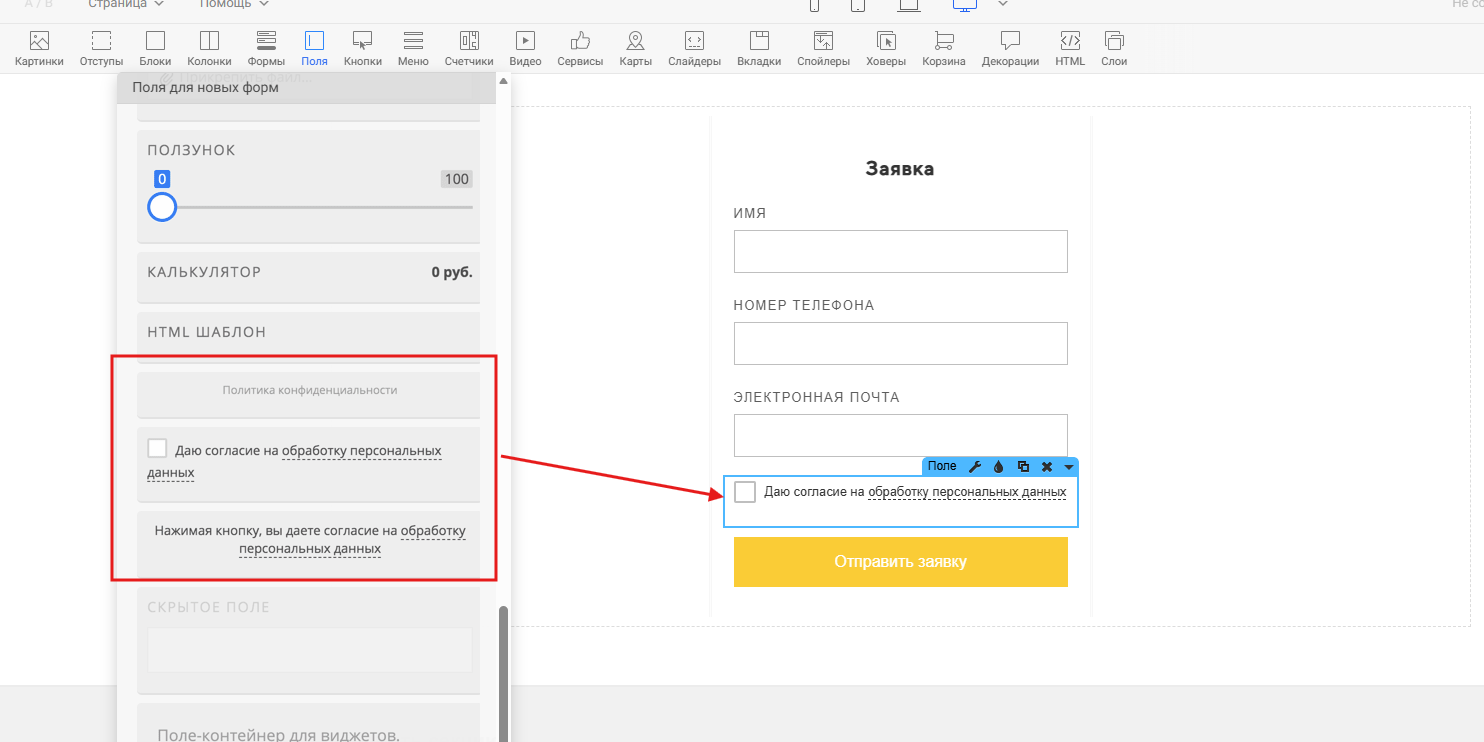The width and height of the screenshot is (1484, 742).
Task: Switch to the desktop monitor preview
Action: click(964, 4)
